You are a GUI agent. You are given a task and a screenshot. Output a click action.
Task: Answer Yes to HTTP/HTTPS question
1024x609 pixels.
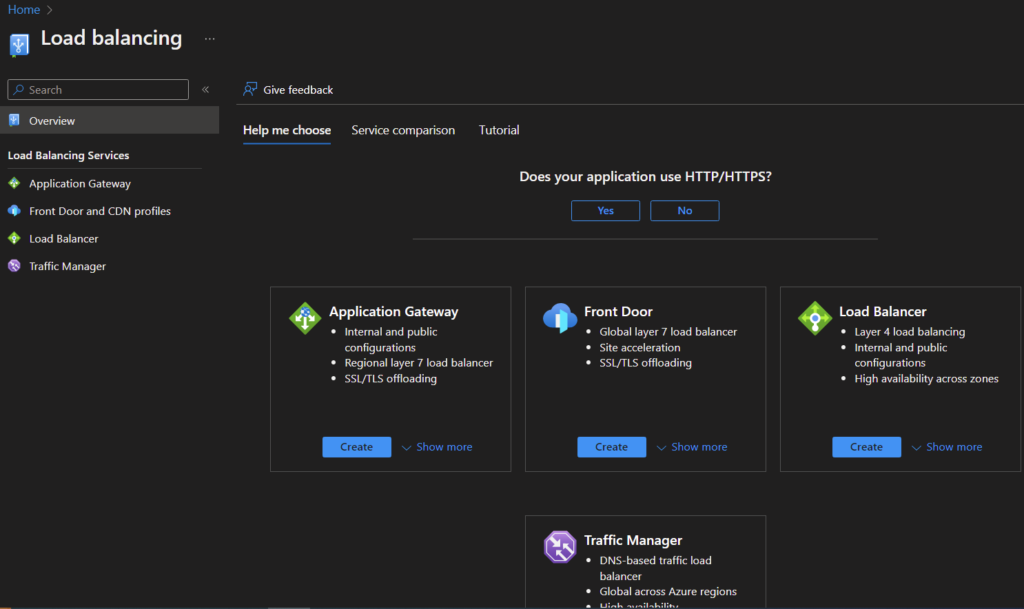coord(605,210)
